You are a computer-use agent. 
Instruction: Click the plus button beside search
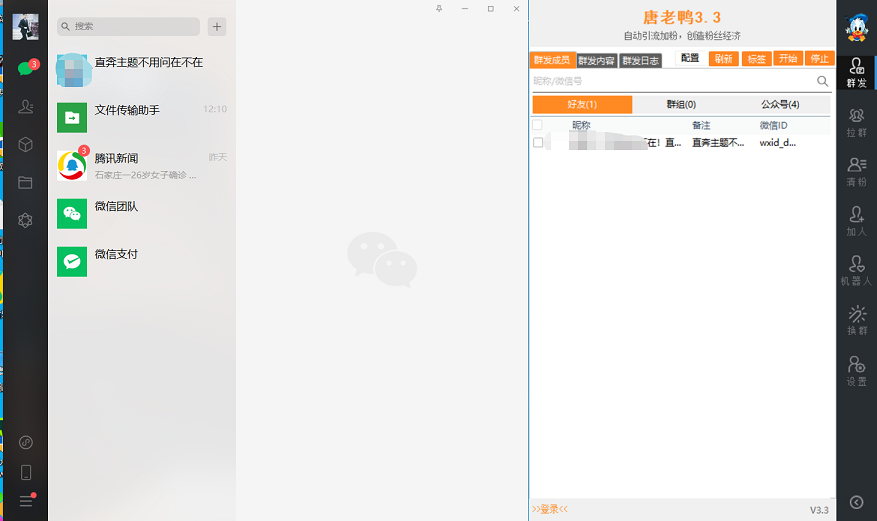pyautogui.click(x=217, y=26)
